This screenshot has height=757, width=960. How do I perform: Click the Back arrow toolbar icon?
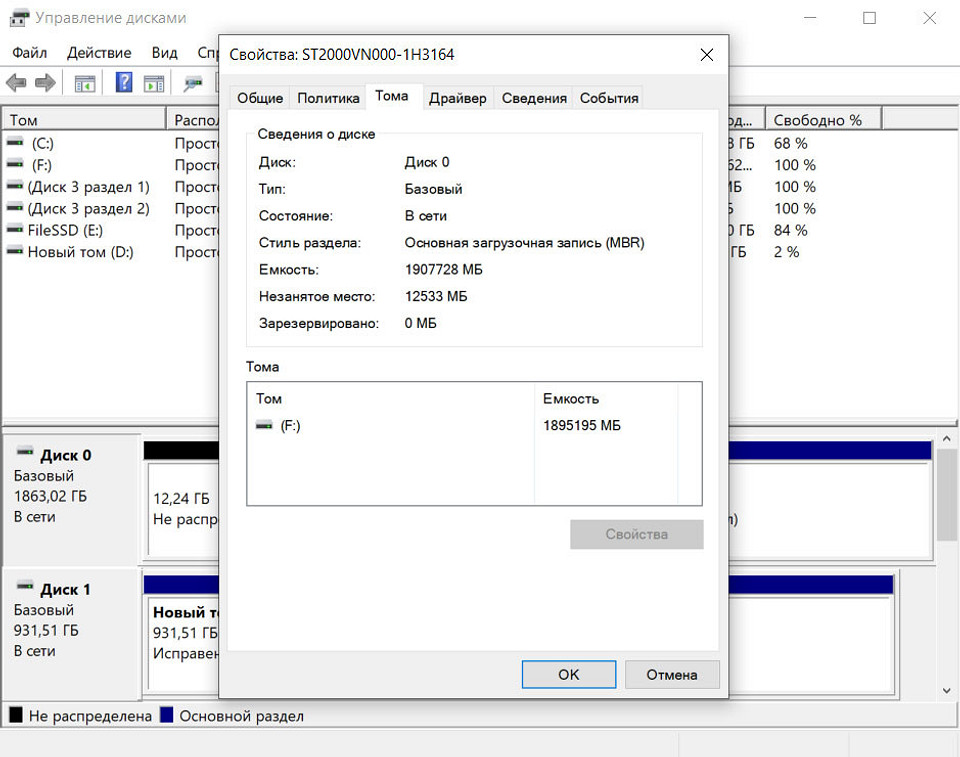pyautogui.click(x=16, y=83)
